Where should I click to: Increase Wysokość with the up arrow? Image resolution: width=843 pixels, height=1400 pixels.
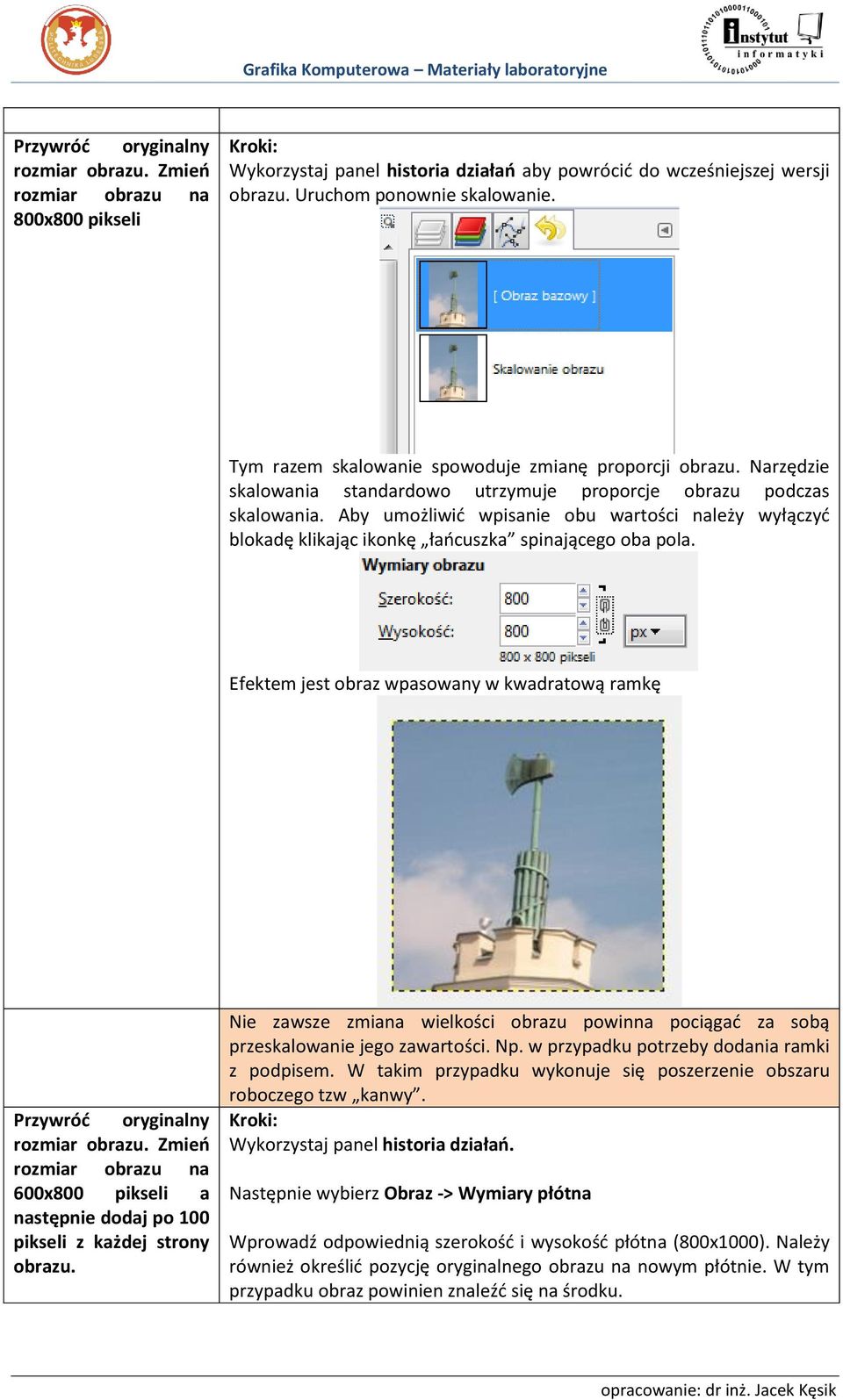[x=583, y=623]
